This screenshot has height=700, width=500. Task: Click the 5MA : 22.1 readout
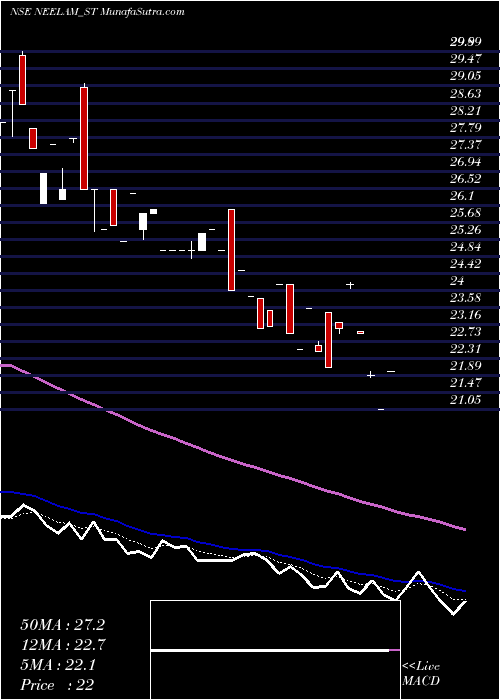58,665
